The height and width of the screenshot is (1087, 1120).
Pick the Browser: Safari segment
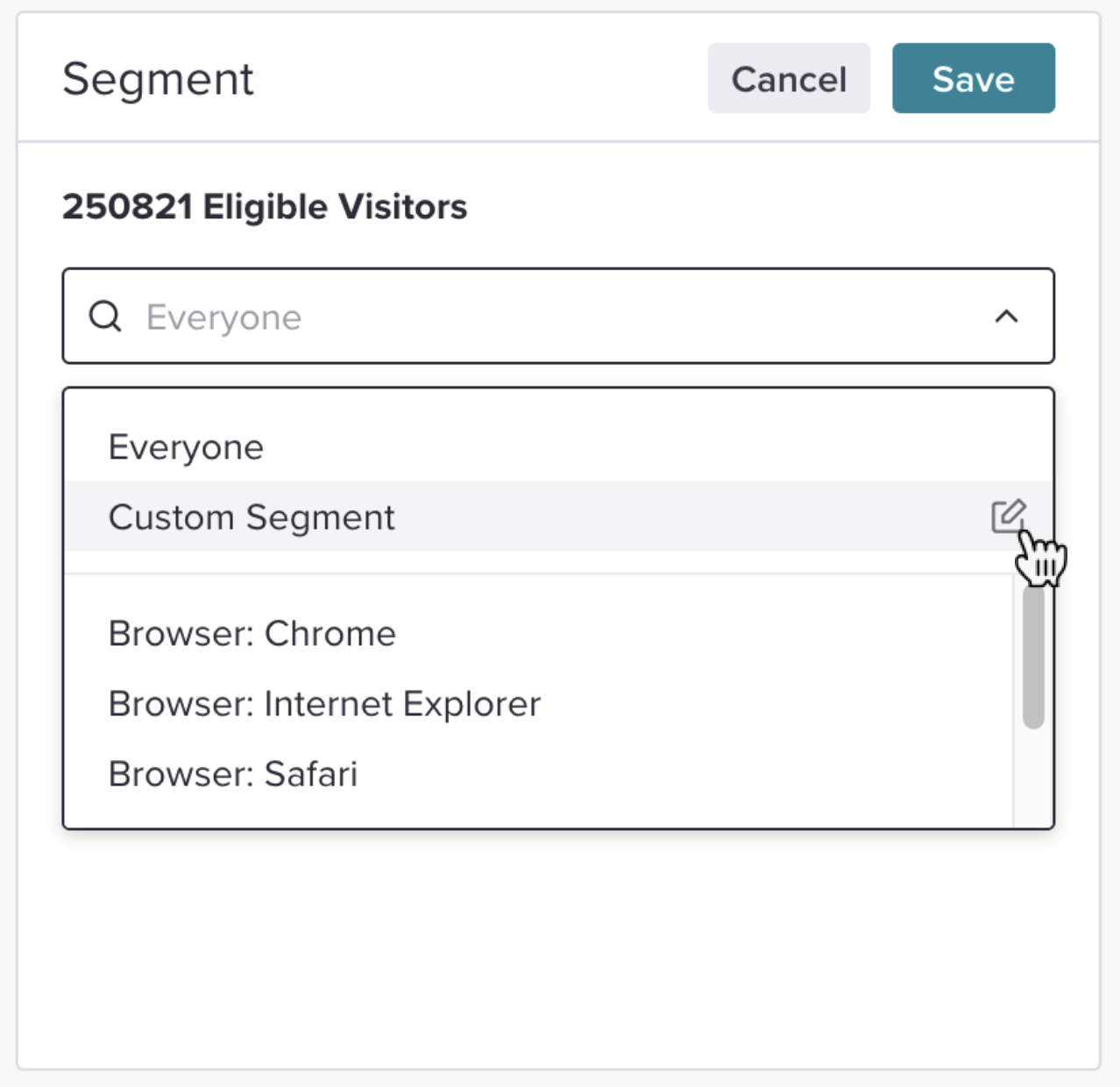coord(233,774)
